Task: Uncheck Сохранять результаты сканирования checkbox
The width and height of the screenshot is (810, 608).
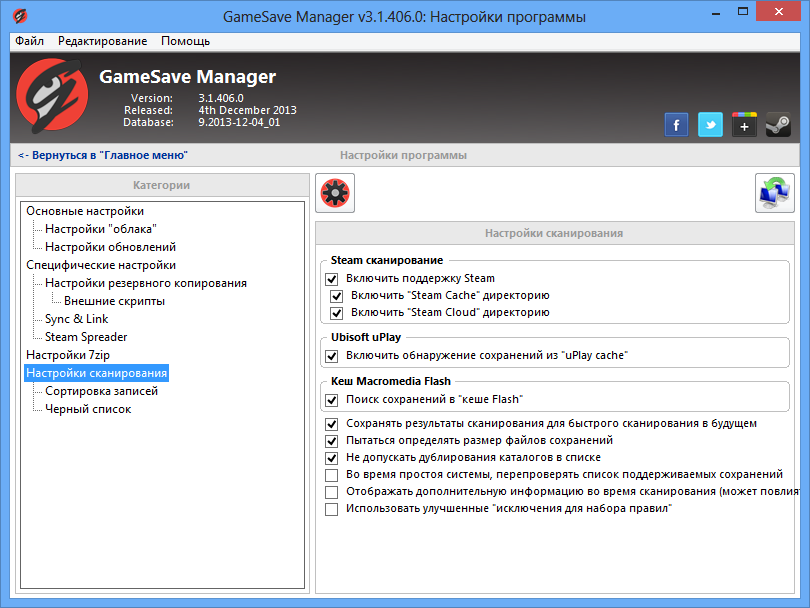Action: pyautogui.click(x=332, y=424)
